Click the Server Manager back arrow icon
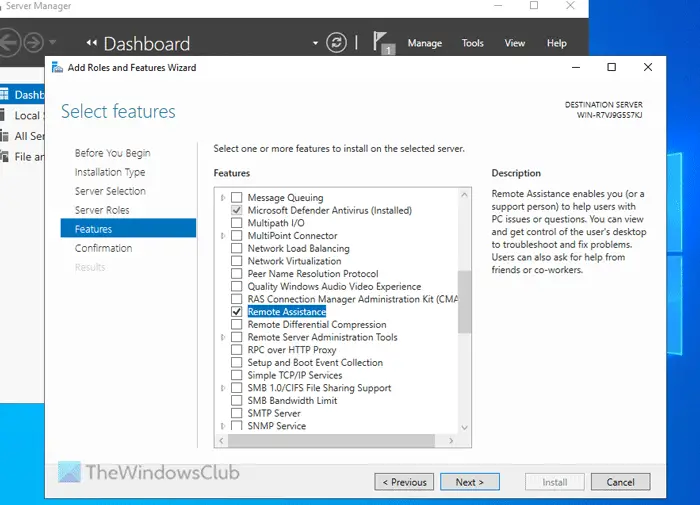700x505 pixels. [9, 43]
